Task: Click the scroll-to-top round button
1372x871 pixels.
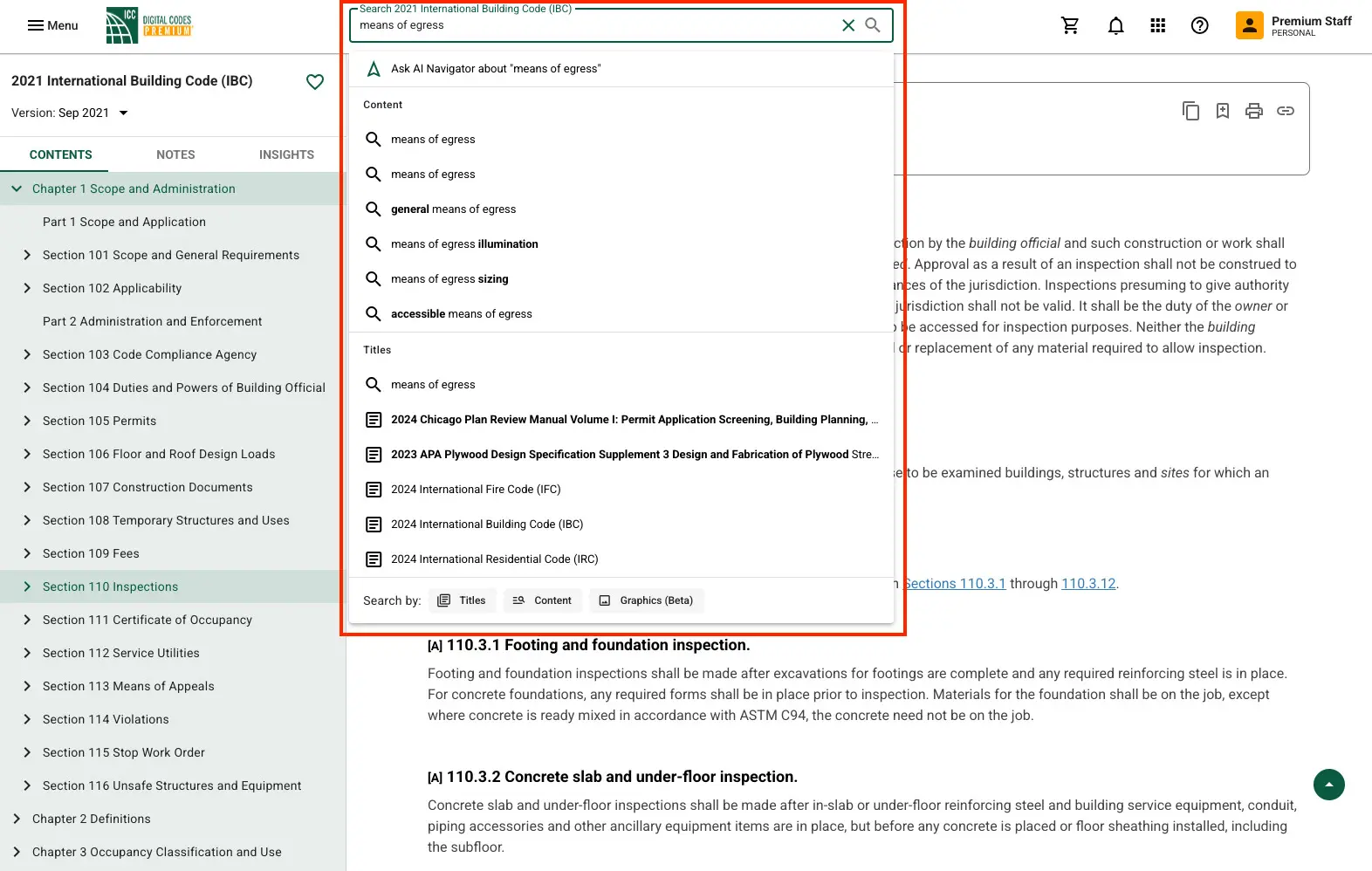Action: [x=1329, y=785]
